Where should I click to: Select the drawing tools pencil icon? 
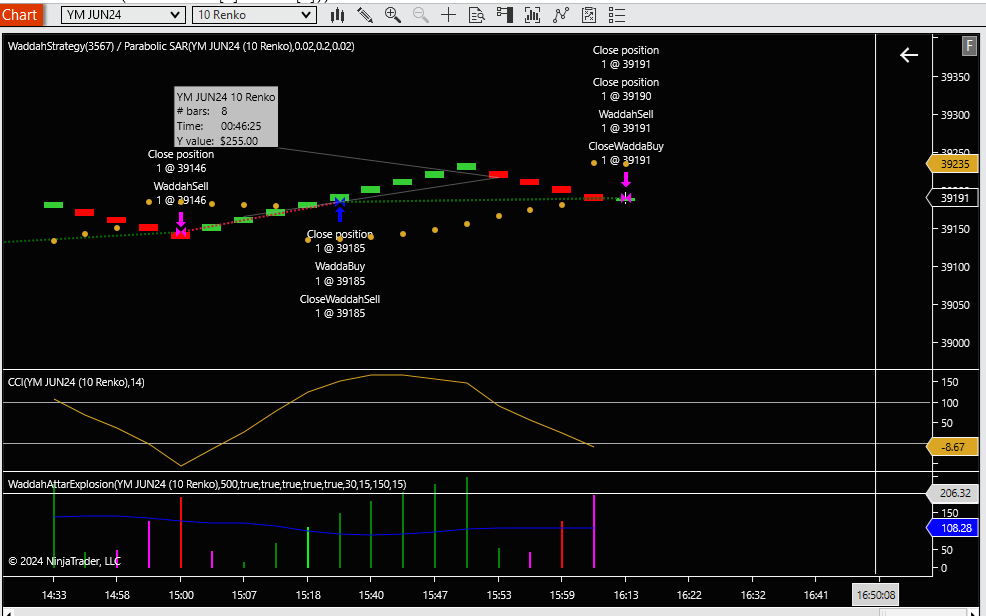point(365,15)
